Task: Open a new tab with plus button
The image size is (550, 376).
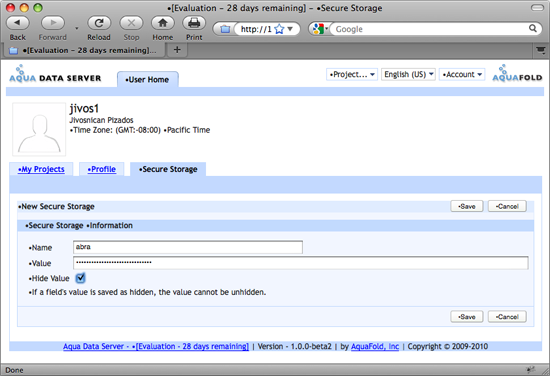Action: click(177, 50)
